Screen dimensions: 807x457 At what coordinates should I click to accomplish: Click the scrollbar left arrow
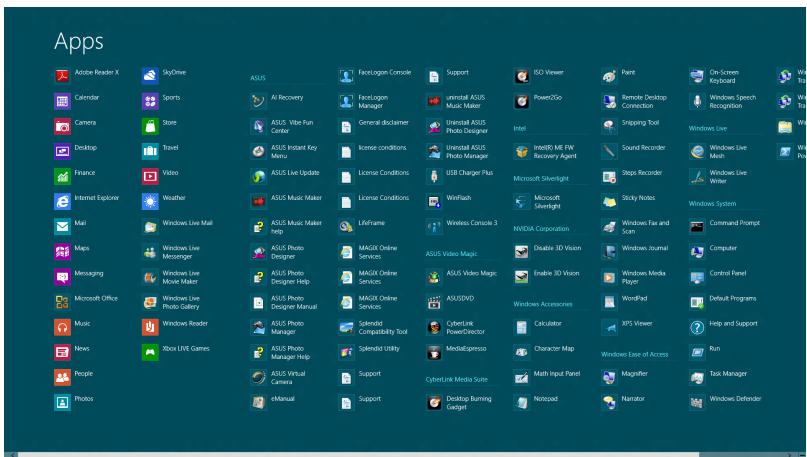click(x=11, y=454)
